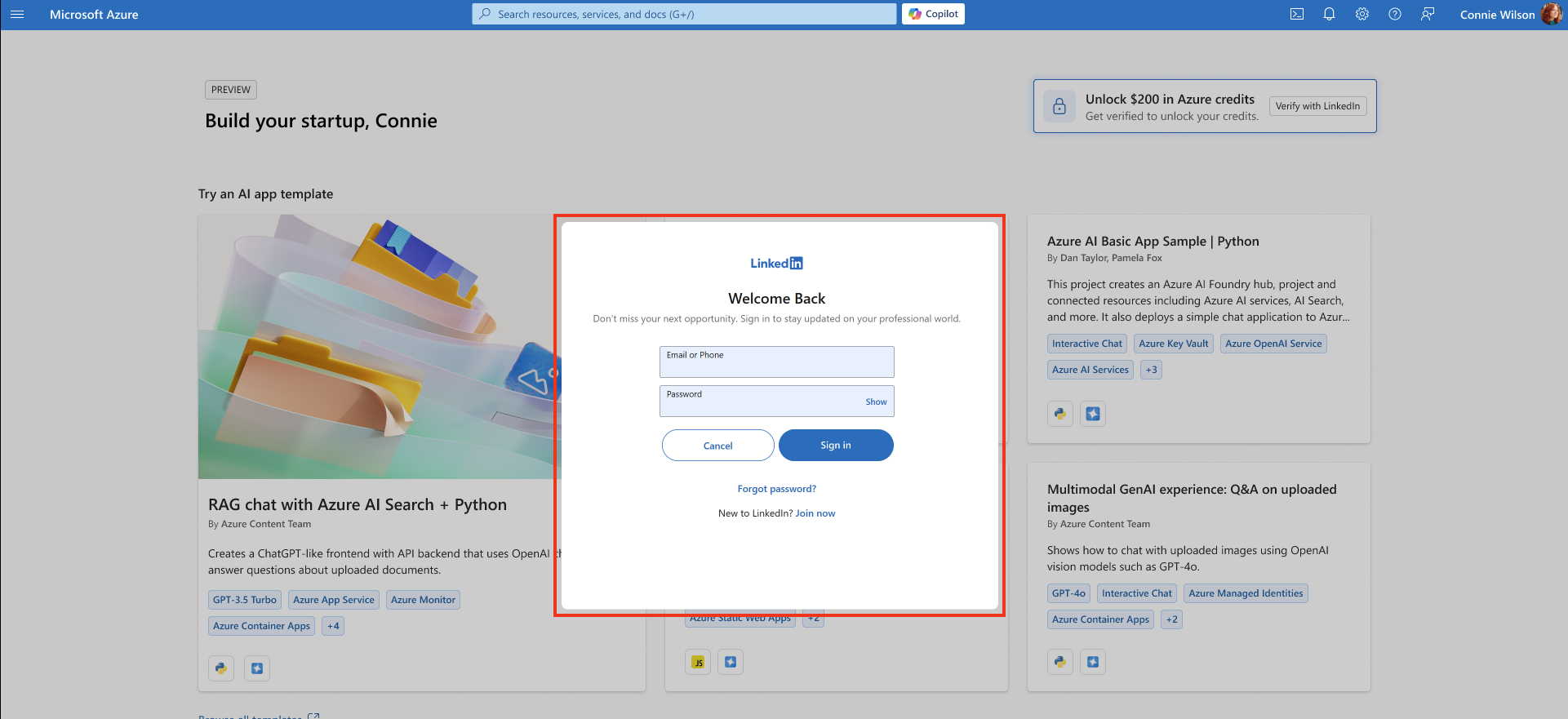Focus the Password field
Image resolution: width=1568 pixels, height=719 pixels.
[777, 401]
